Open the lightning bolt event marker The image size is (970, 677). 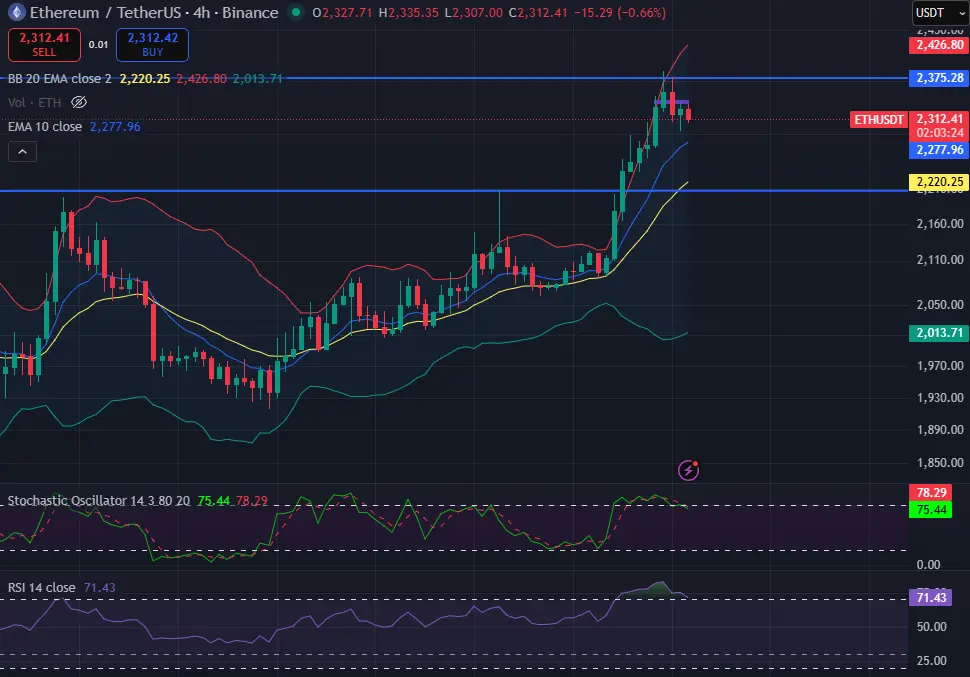(x=688, y=469)
